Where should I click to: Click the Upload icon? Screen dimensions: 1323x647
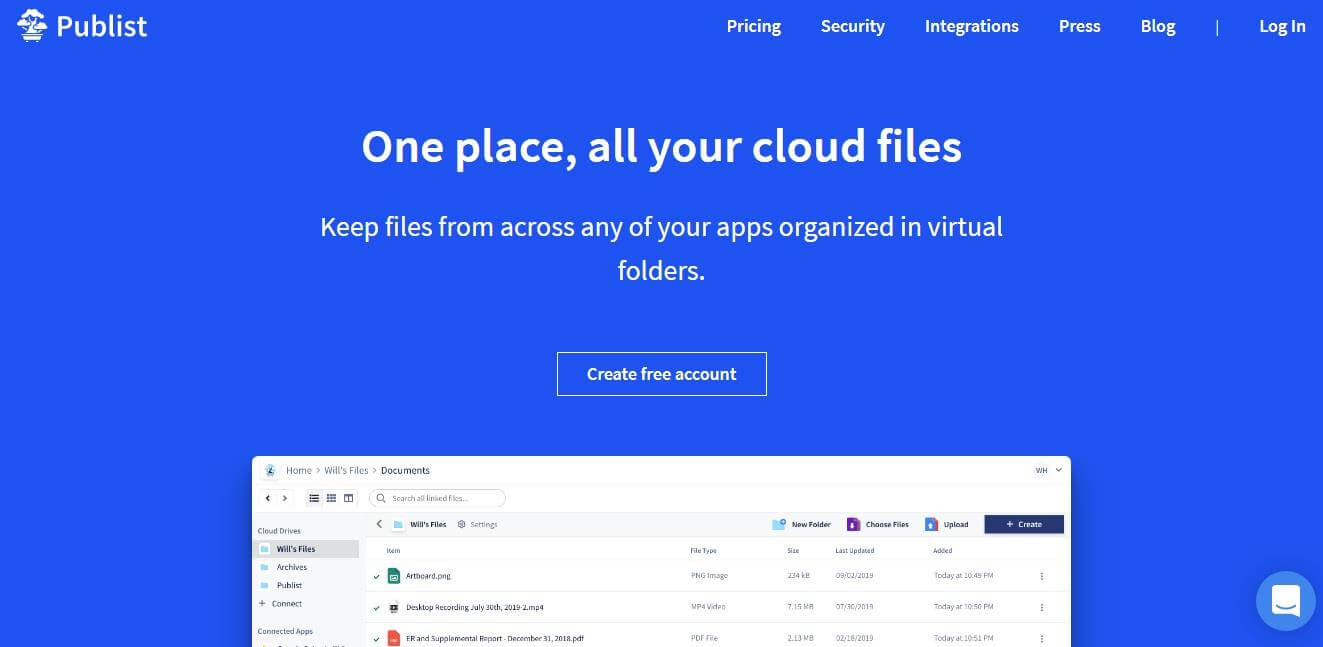pyautogui.click(x=931, y=524)
